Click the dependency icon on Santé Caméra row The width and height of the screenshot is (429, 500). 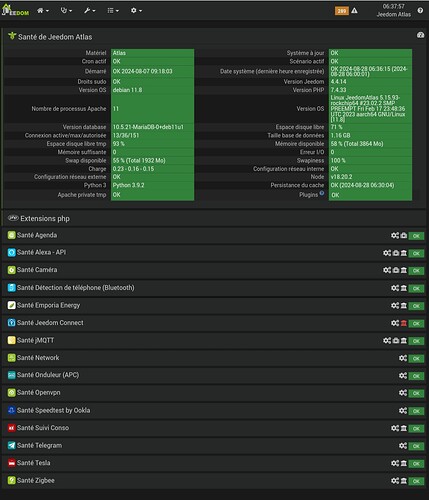[x=396, y=270]
